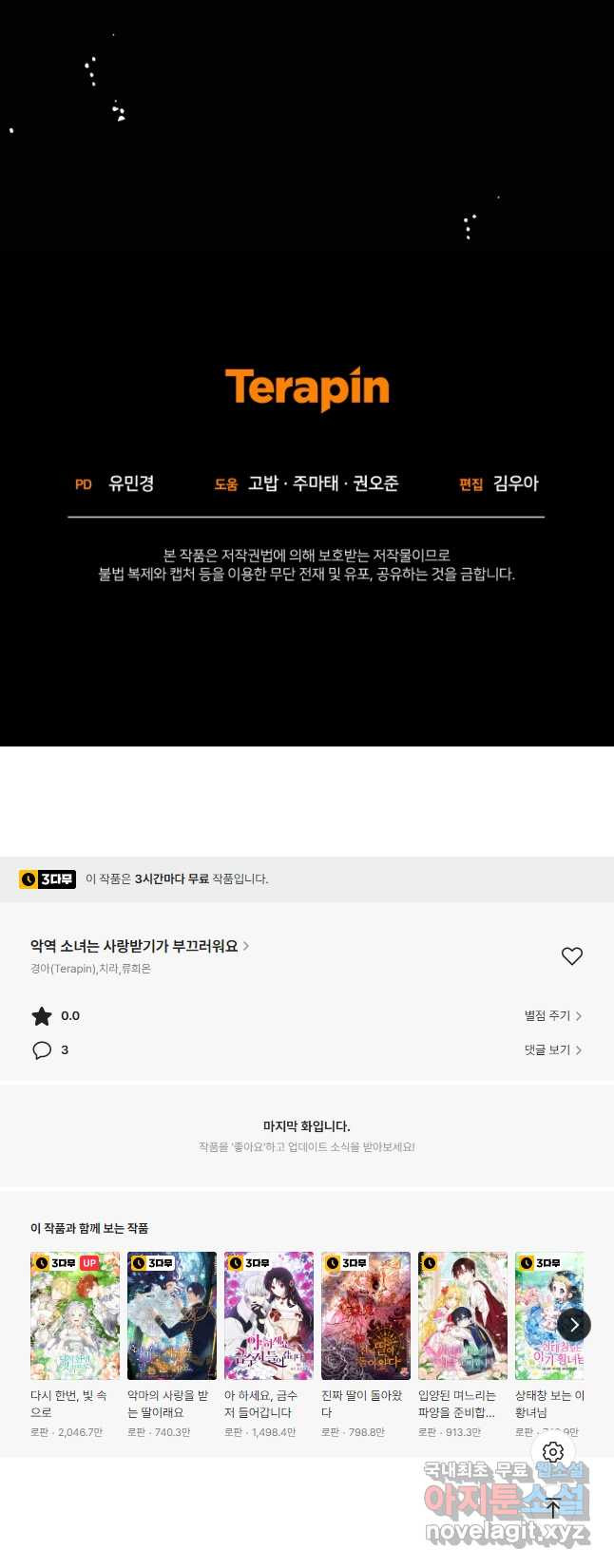
Task: Like the series with the heart icon
Action: pos(571,956)
